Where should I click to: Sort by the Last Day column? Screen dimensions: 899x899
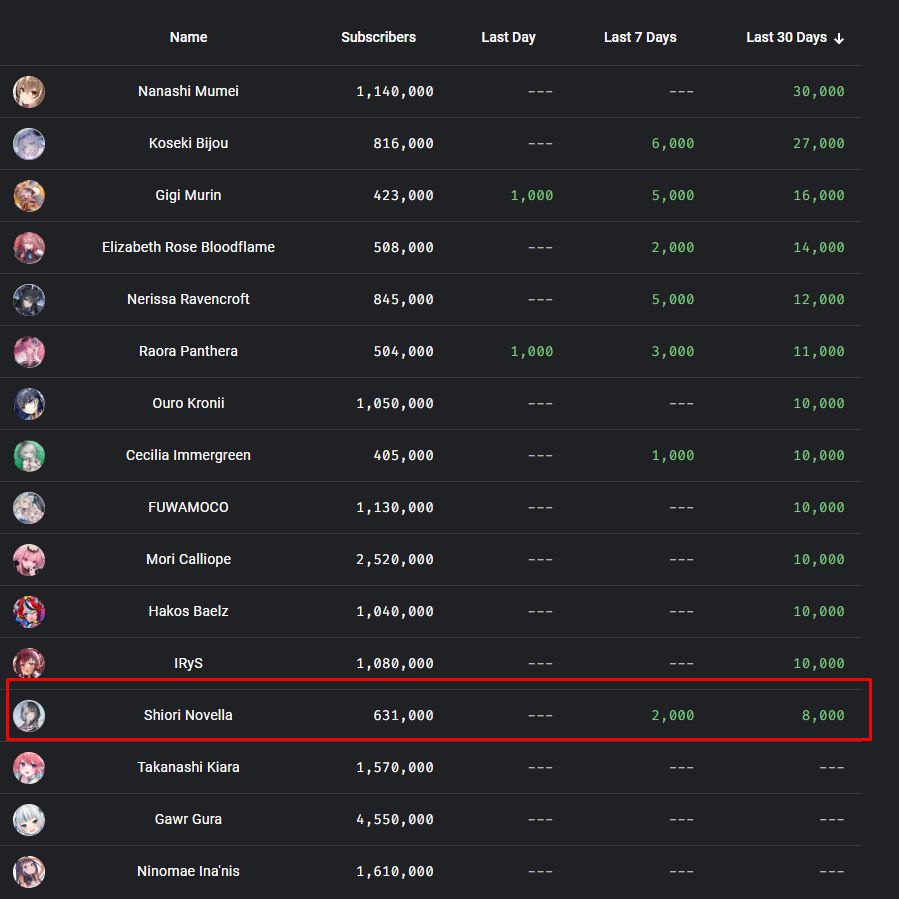coord(508,38)
